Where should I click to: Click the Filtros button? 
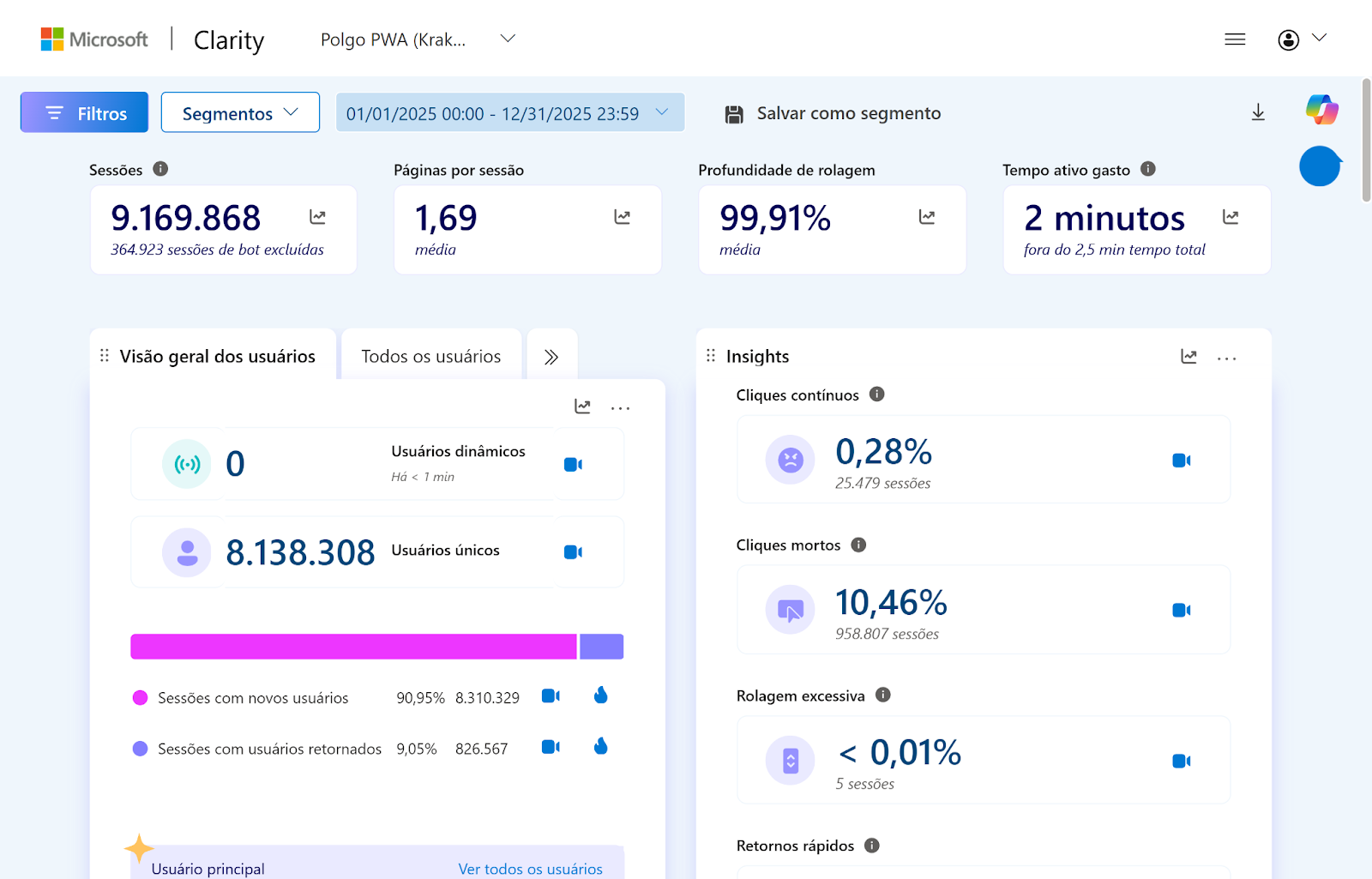click(84, 113)
